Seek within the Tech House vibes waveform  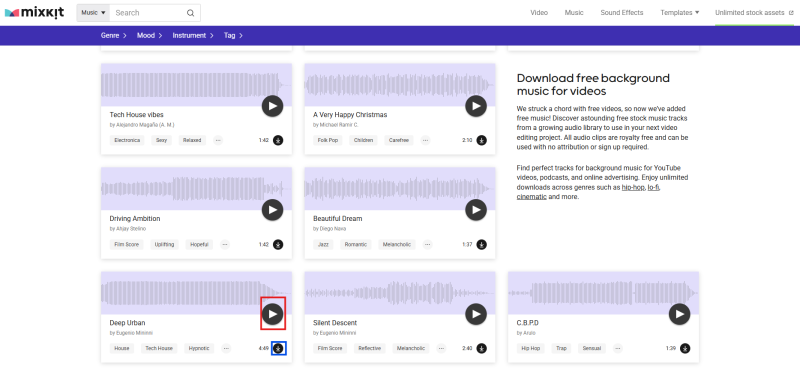[x=196, y=85]
